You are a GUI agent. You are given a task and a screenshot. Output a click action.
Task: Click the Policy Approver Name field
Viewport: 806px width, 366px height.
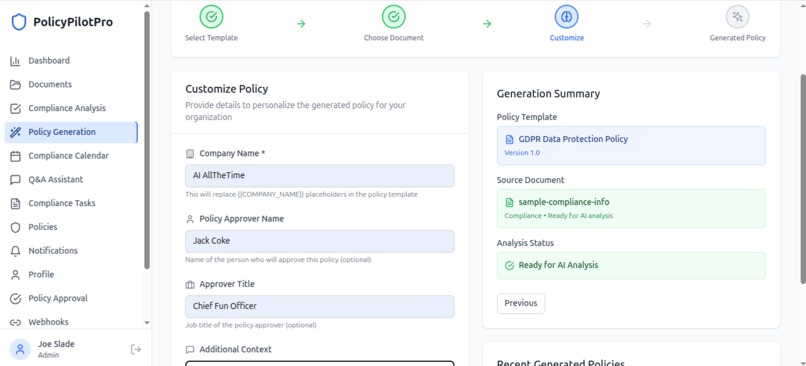[320, 241]
